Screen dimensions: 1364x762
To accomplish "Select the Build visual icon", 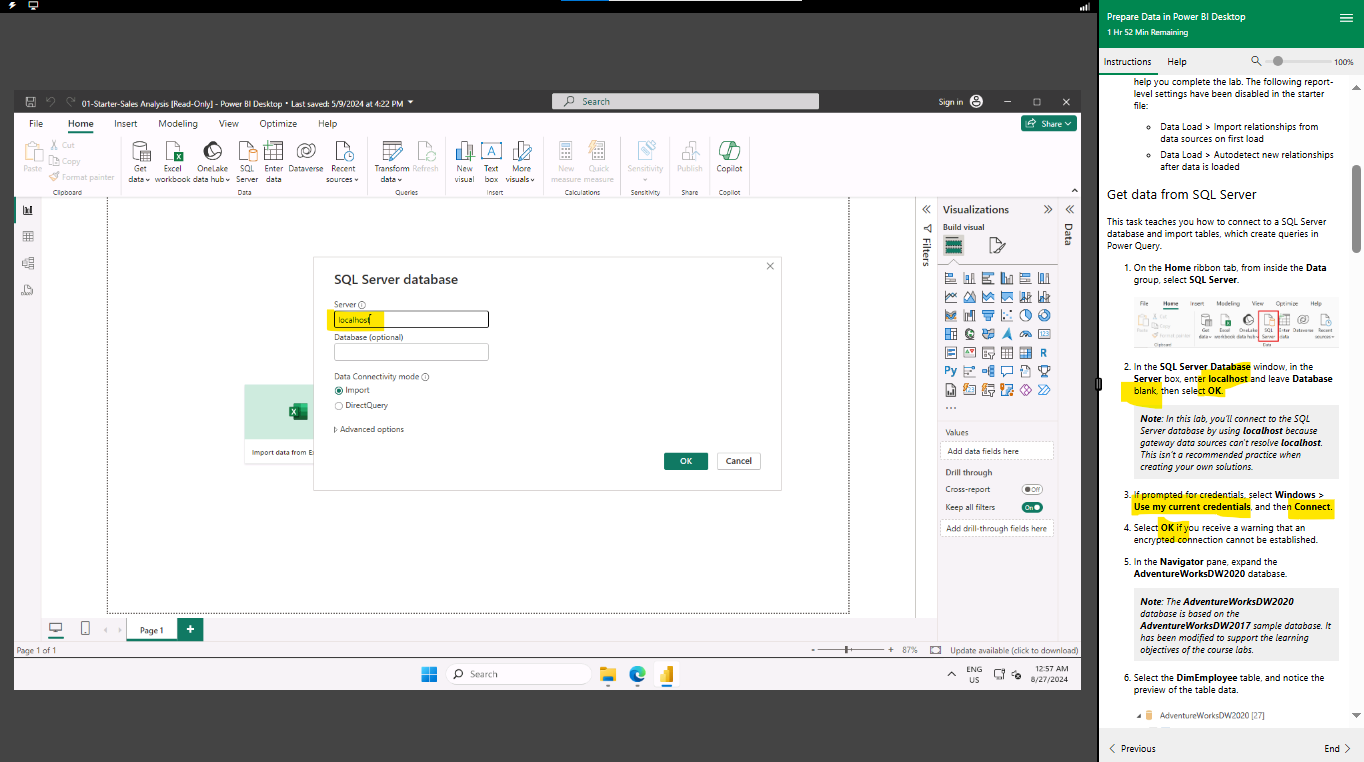I will click(954, 245).
